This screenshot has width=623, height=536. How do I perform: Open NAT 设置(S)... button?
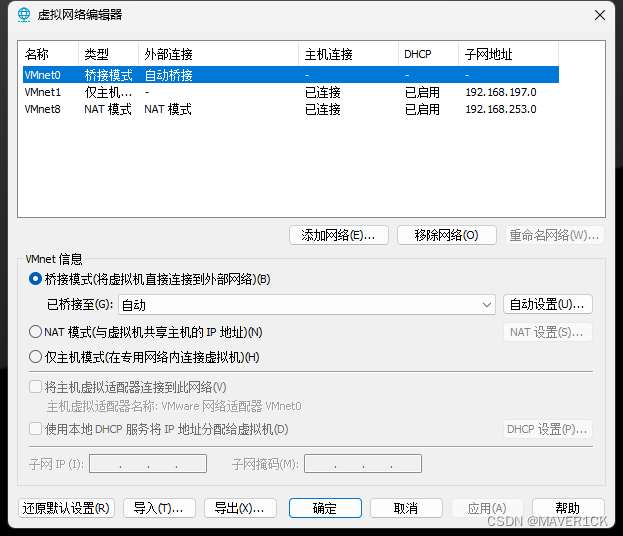tap(548, 332)
